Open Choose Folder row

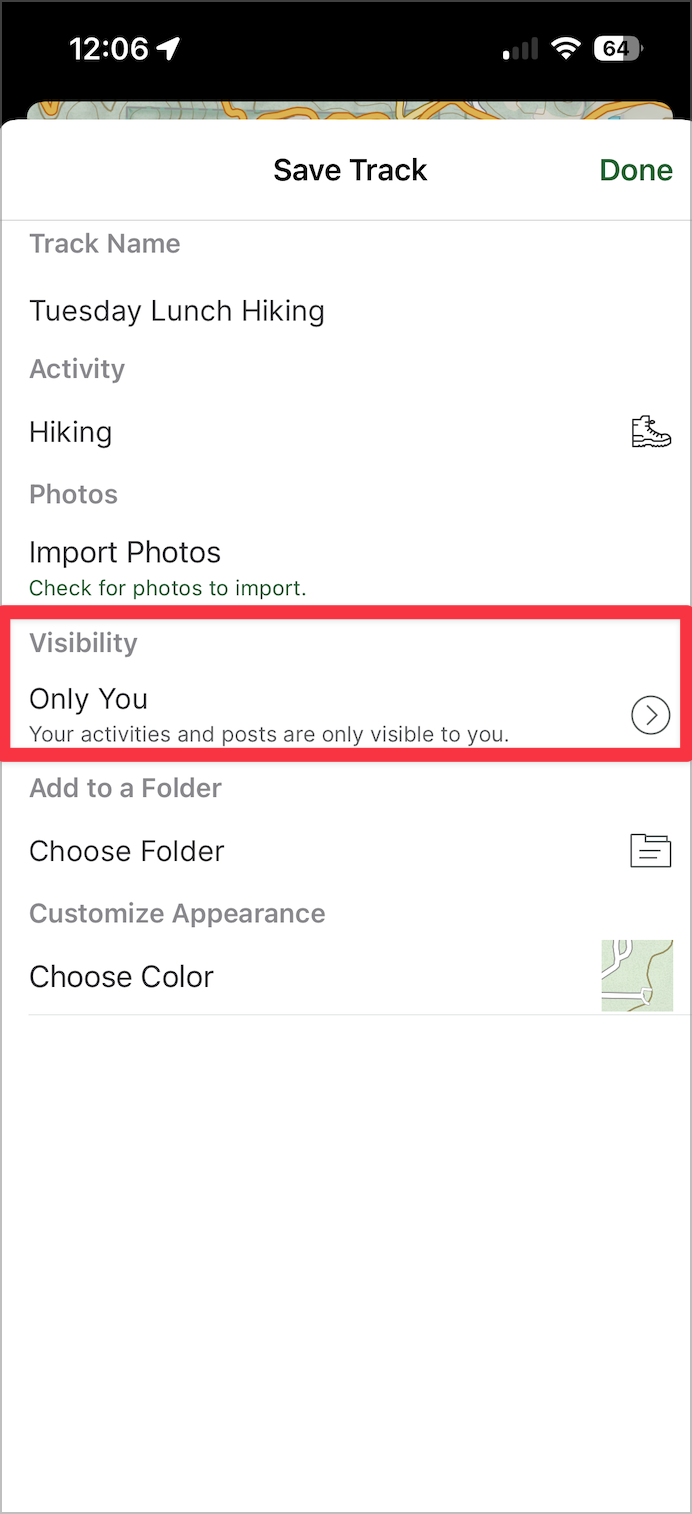pos(346,851)
